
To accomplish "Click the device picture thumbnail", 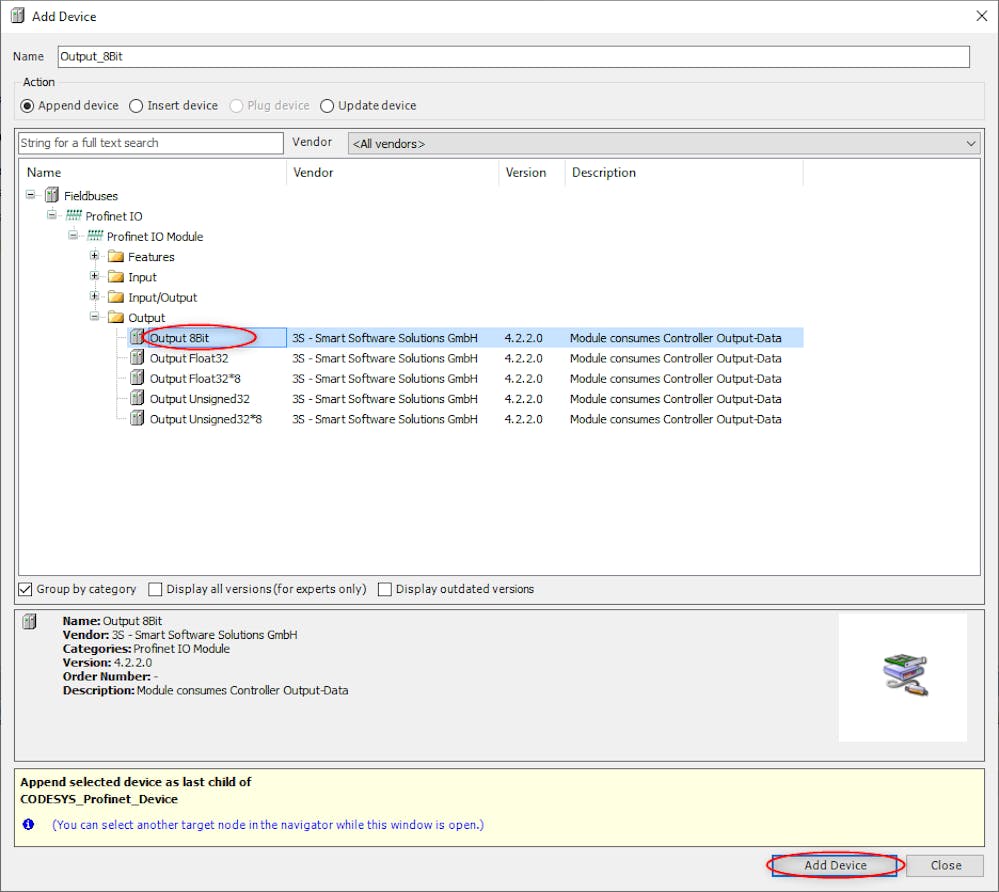I will 903,677.
